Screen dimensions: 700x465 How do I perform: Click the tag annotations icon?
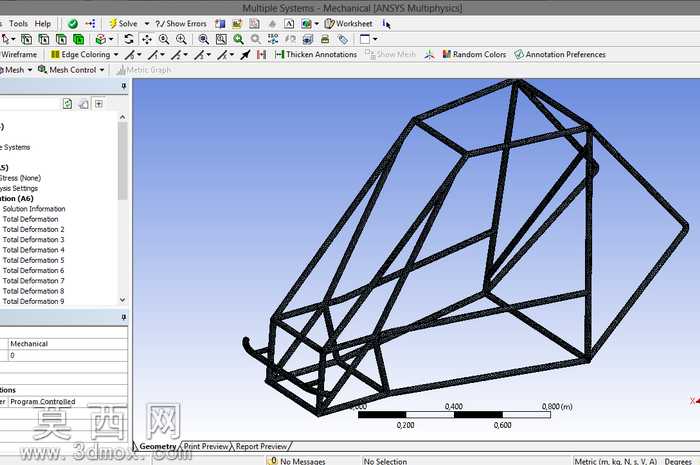tap(342, 39)
